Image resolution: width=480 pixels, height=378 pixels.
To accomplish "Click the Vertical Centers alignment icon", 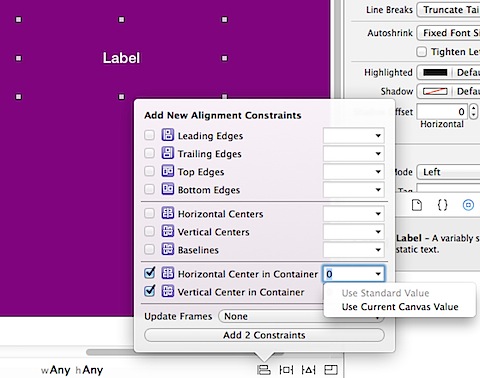I will coord(168,231).
